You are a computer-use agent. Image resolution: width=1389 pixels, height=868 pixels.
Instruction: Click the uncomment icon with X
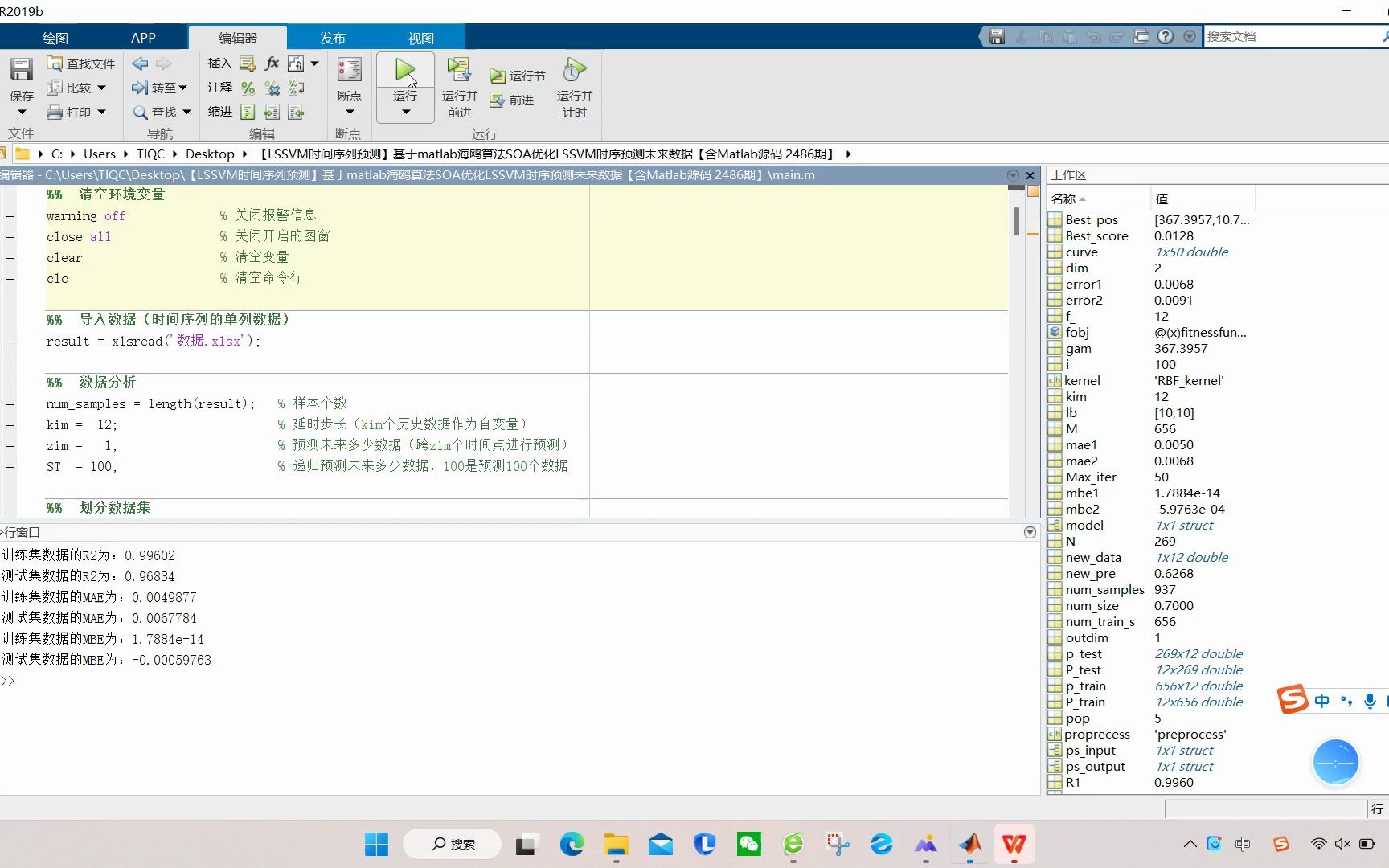[272, 88]
